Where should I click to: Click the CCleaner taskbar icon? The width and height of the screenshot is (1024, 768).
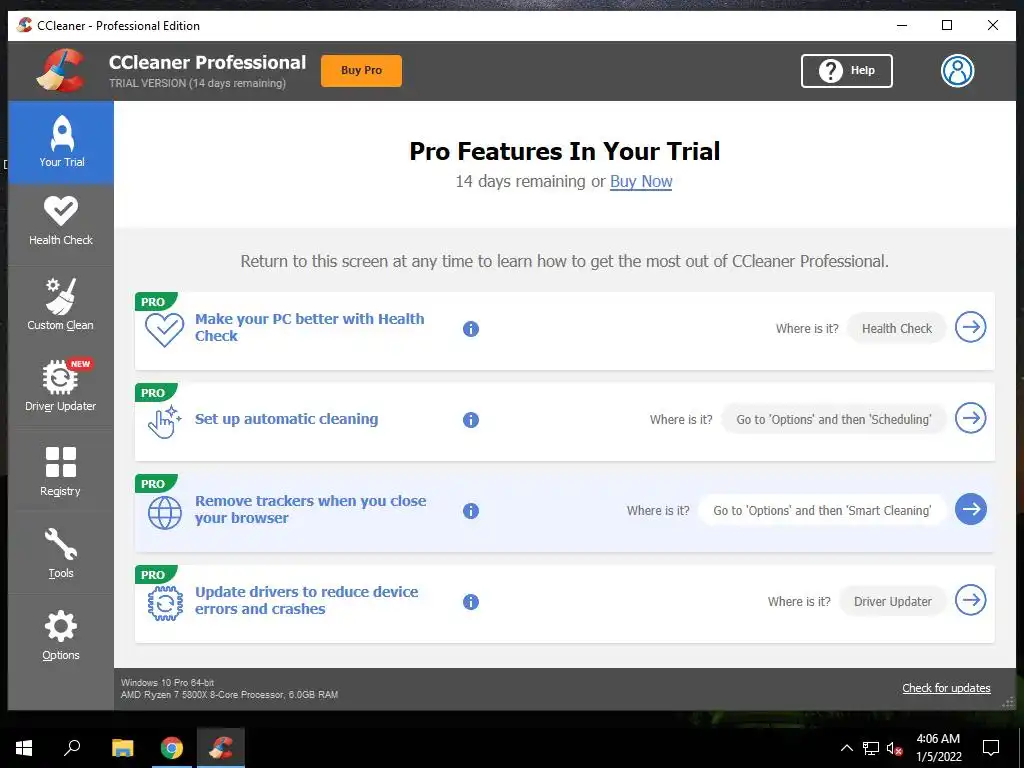pyautogui.click(x=221, y=748)
